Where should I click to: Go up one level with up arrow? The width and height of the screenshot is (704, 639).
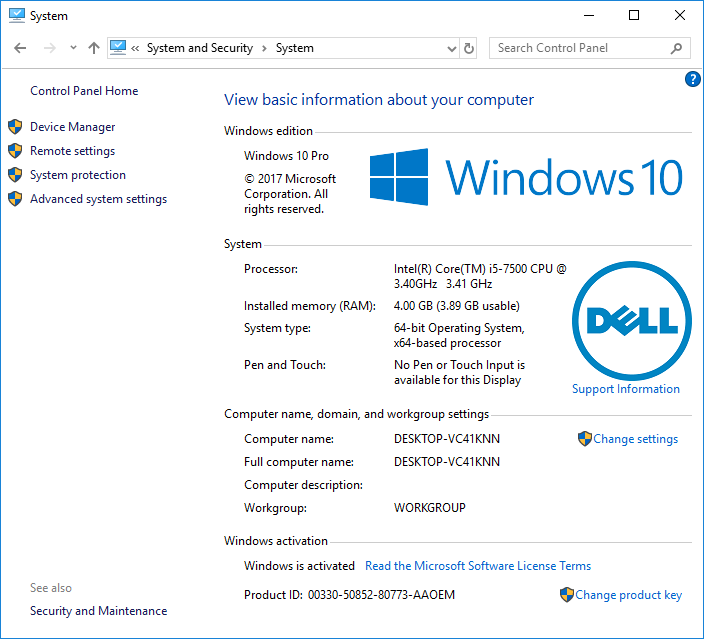point(93,48)
